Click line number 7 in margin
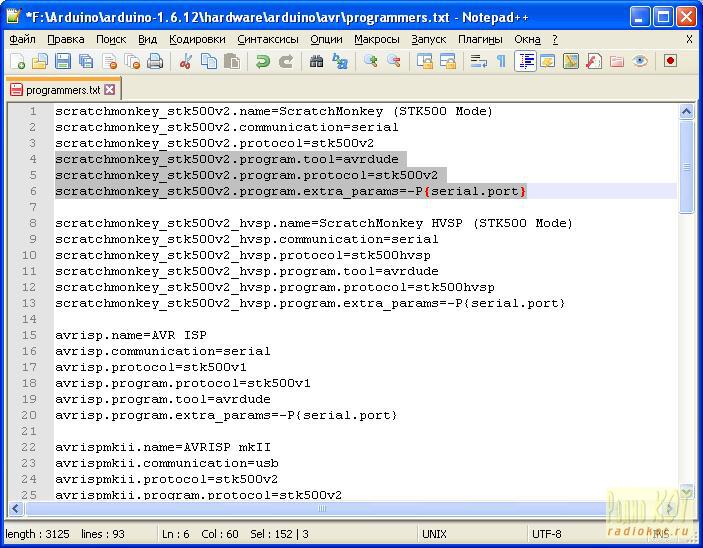703x548 pixels. click(32, 207)
